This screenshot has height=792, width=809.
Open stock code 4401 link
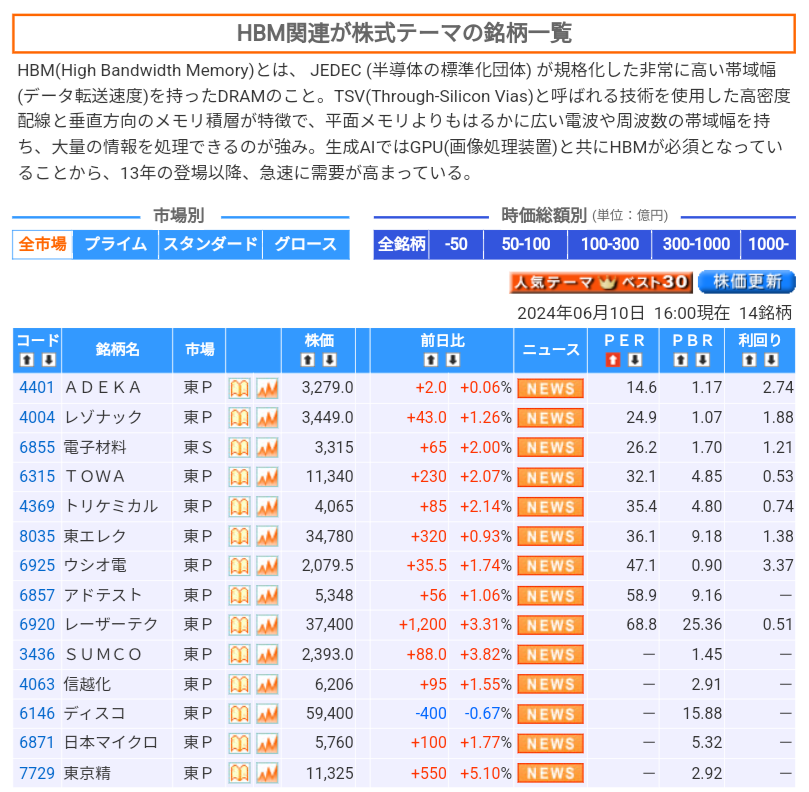[x=37, y=388]
